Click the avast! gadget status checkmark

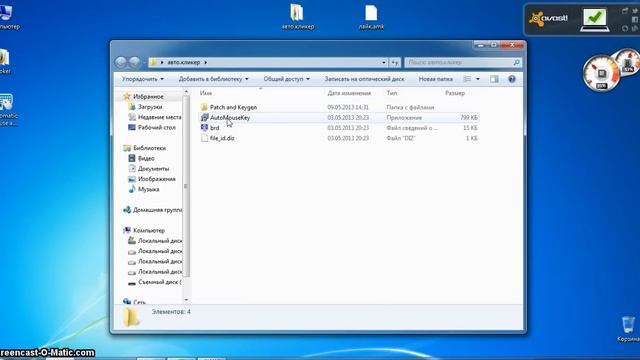(594, 19)
